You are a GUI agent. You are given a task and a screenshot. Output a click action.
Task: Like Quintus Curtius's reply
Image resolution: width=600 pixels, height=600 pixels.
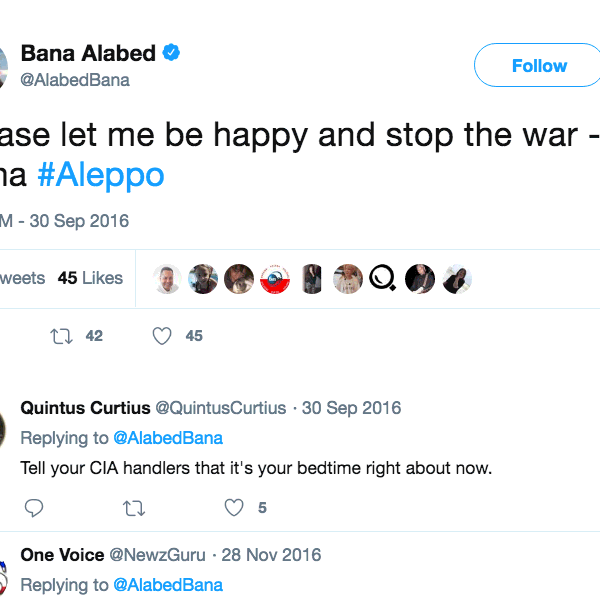click(234, 508)
